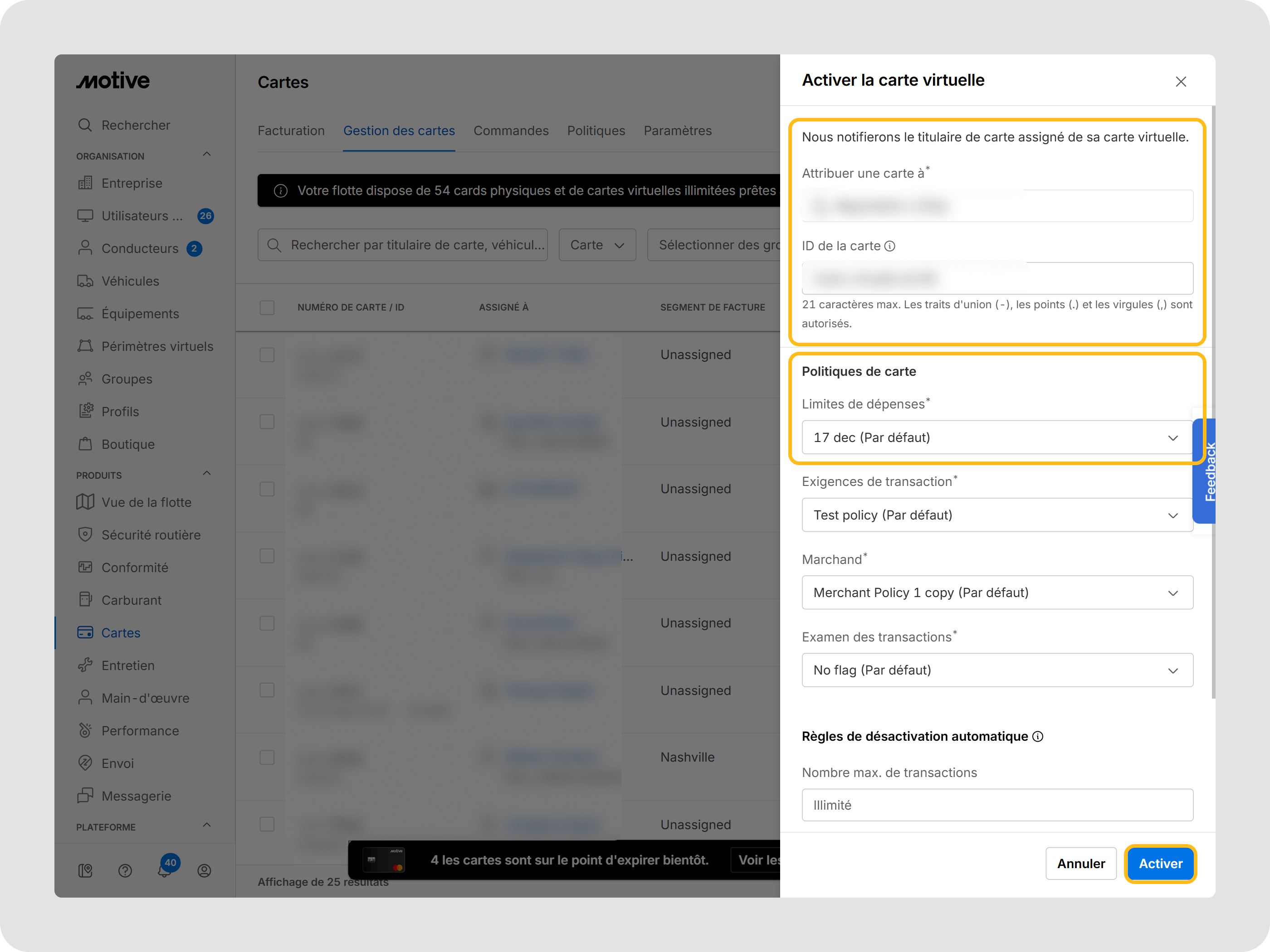The height and width of the screenshot is (952, 1270).
Task: Check the third Unassigned card row checkbox
Action: (267, 489)
